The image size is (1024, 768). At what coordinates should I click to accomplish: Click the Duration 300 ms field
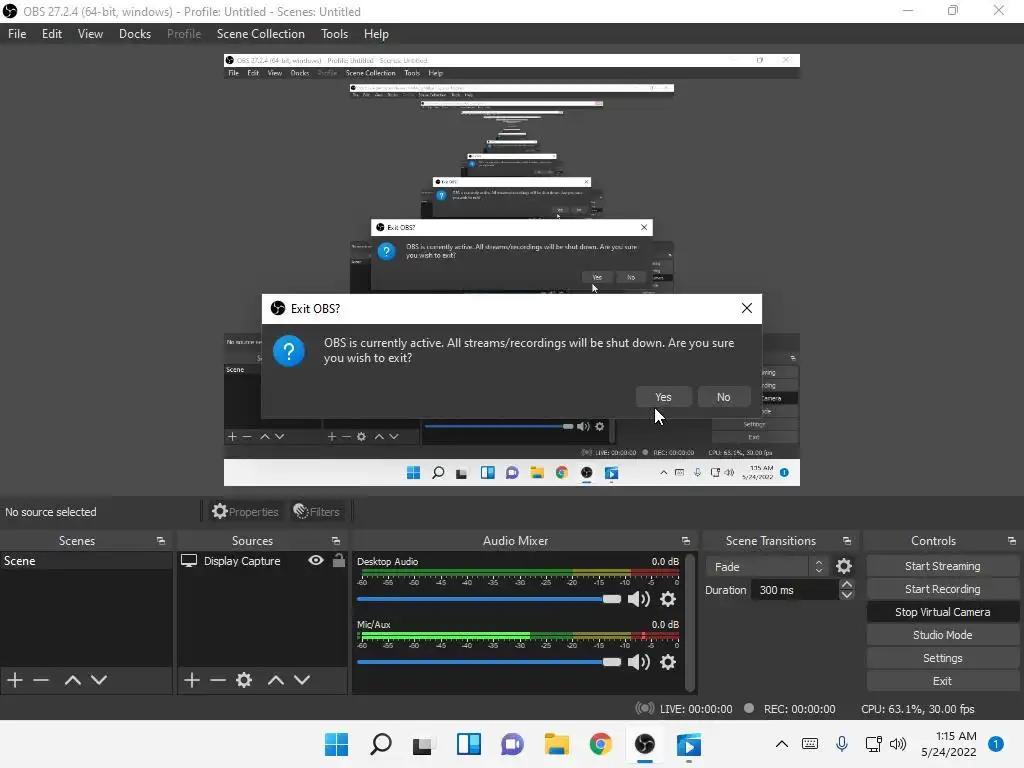795,590
